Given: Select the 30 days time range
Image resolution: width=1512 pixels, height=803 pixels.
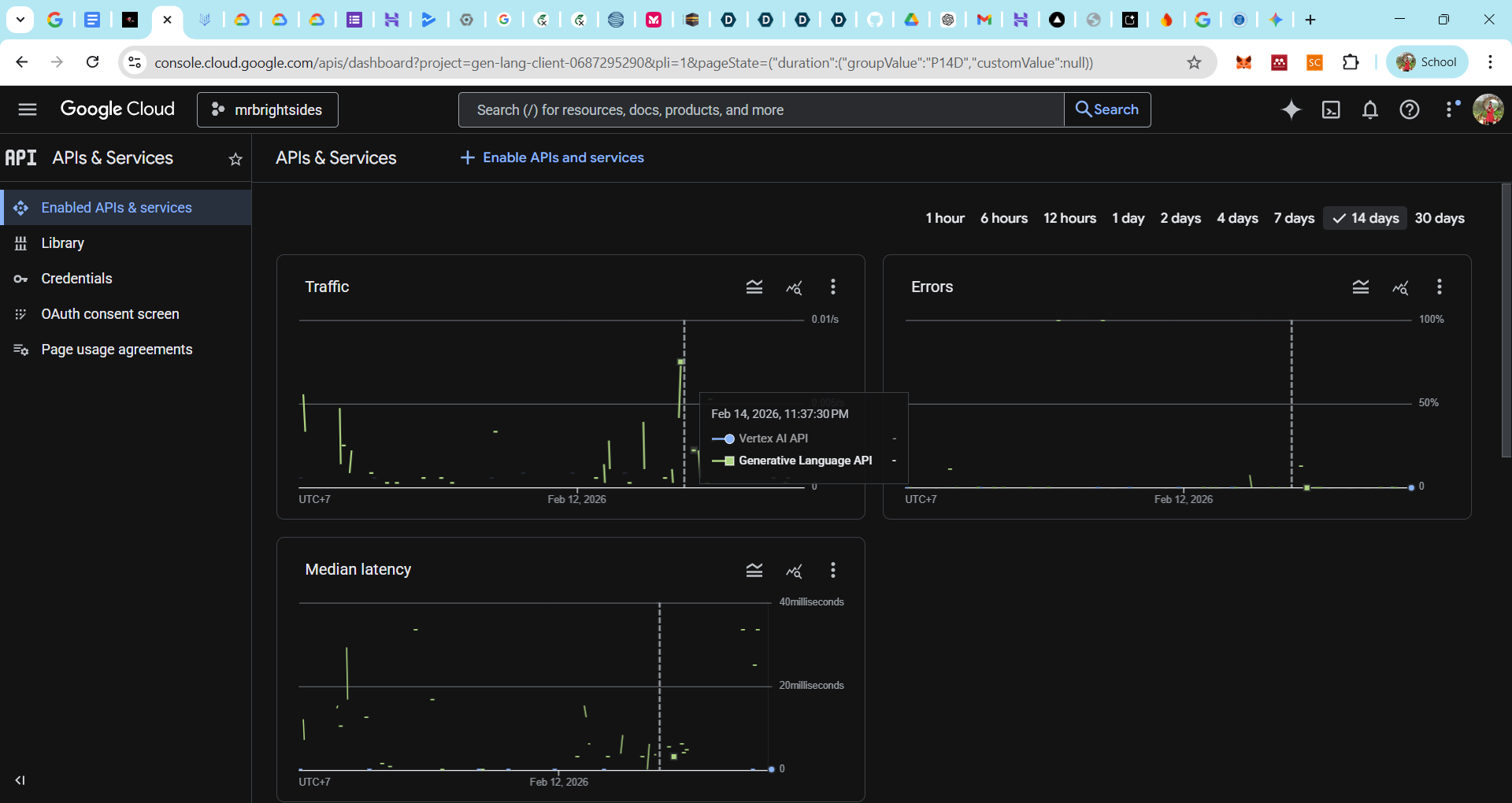Looking at the screenshot, I should tap(1440, 218).
